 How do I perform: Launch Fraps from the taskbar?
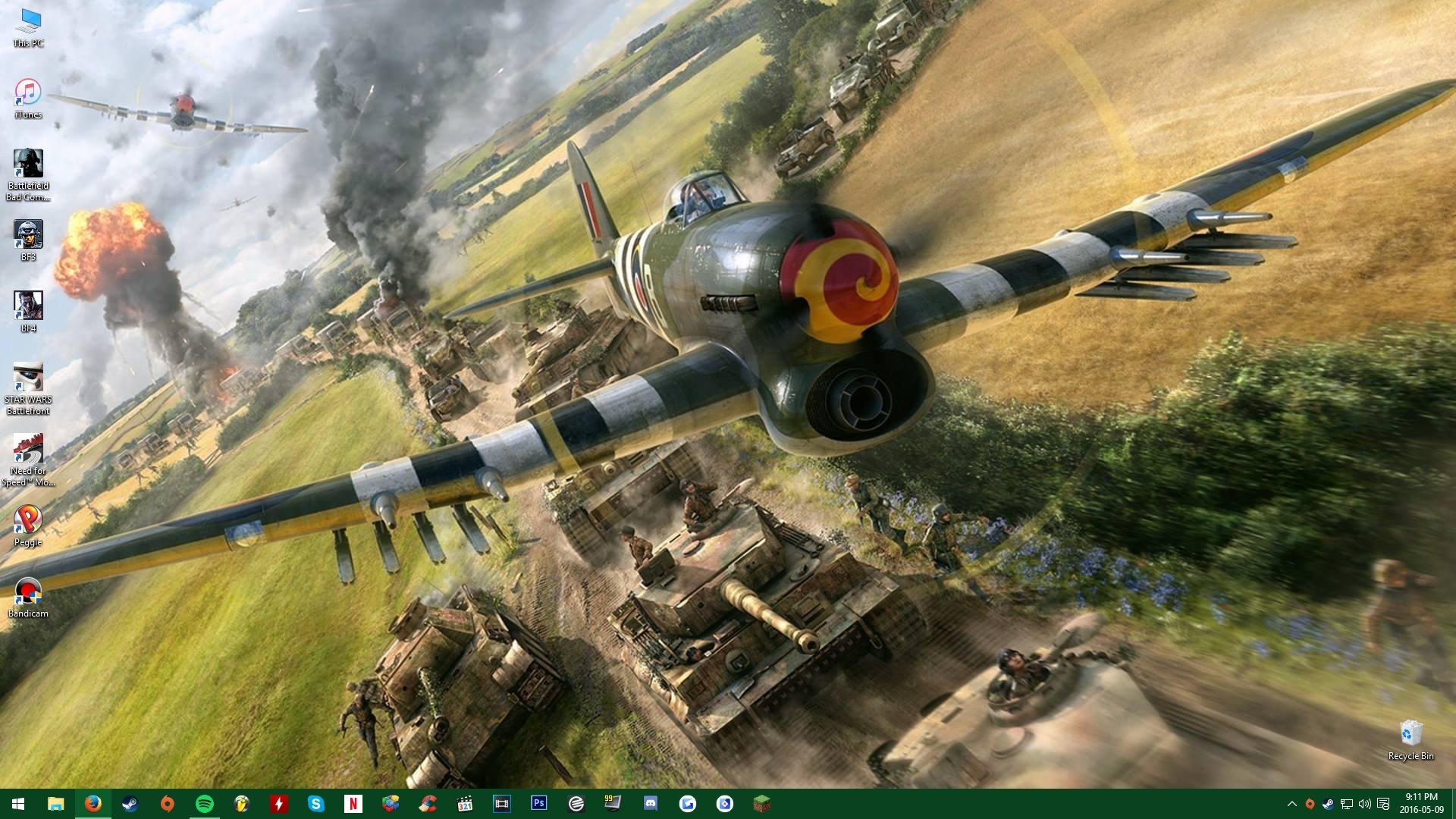pos(613,804)
